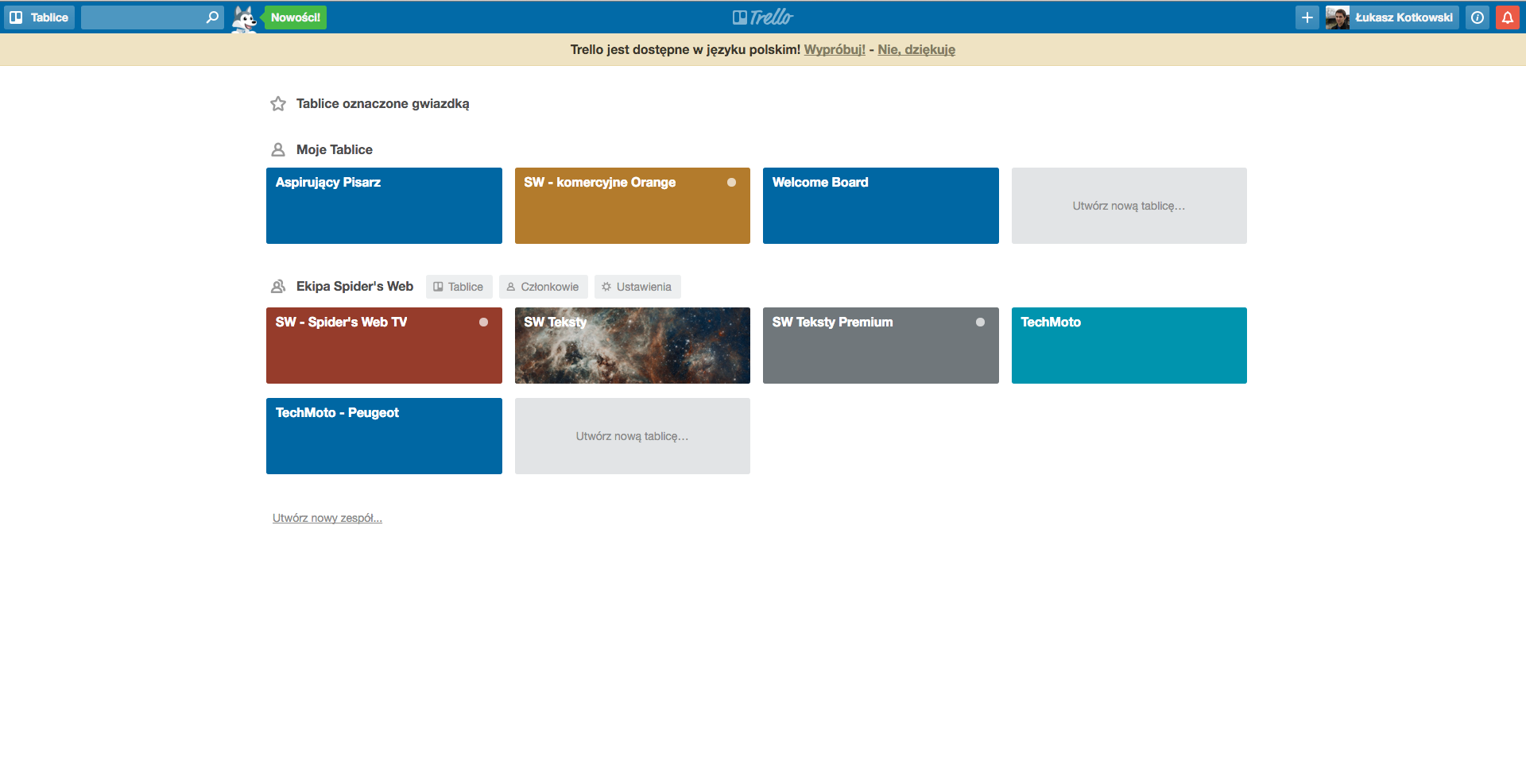Open the team Ustawienia settings tab

[637, 287]
